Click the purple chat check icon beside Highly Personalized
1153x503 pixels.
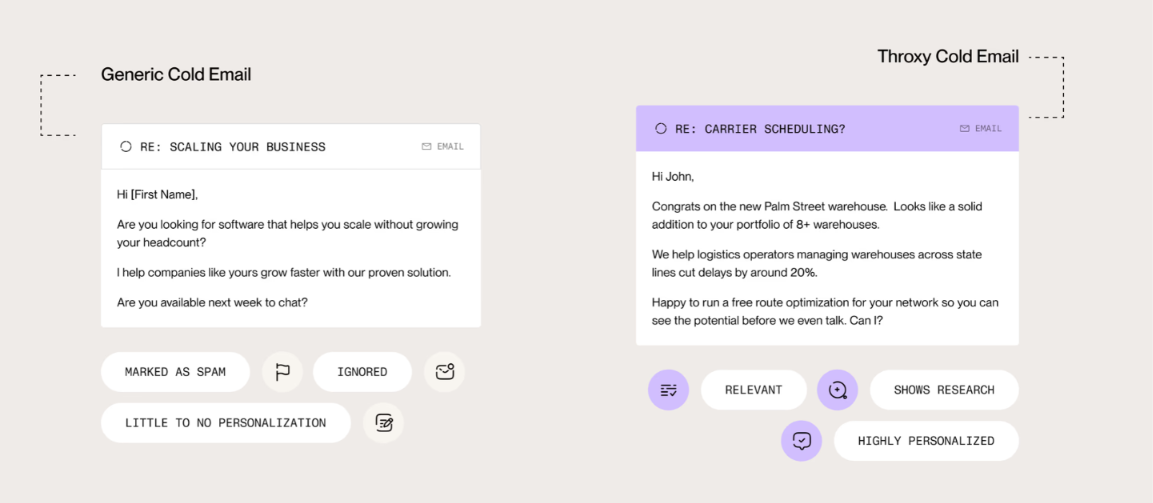click(x=802, y=441)
